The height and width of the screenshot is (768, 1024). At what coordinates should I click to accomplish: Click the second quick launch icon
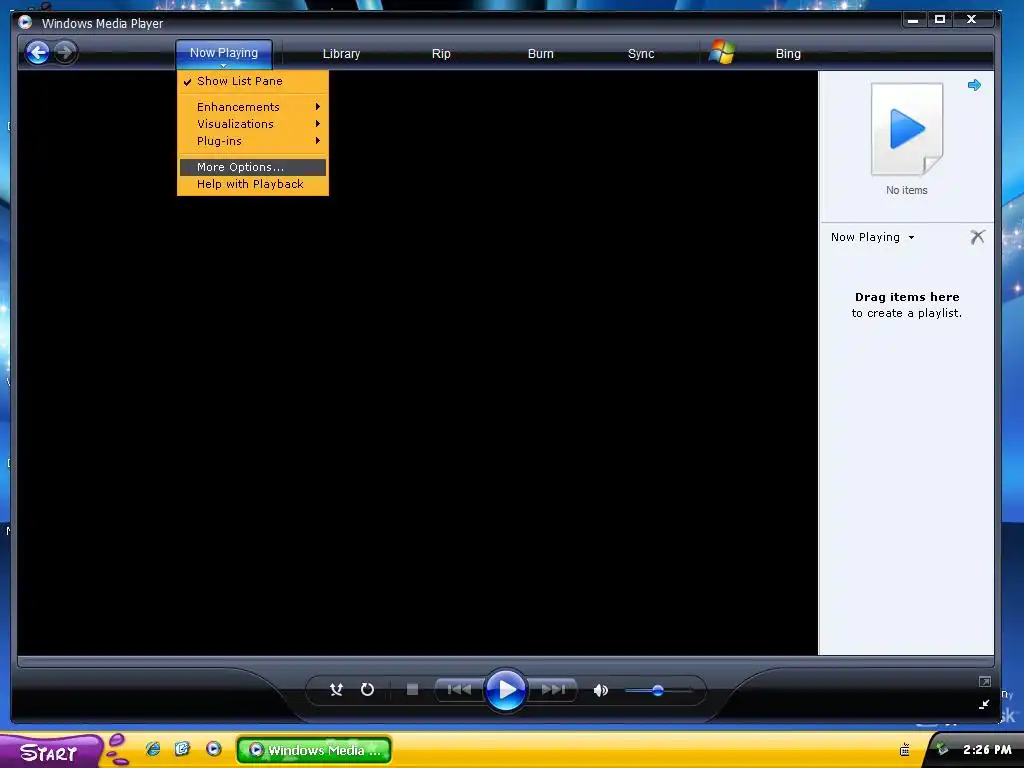click(x=182, y=749)
